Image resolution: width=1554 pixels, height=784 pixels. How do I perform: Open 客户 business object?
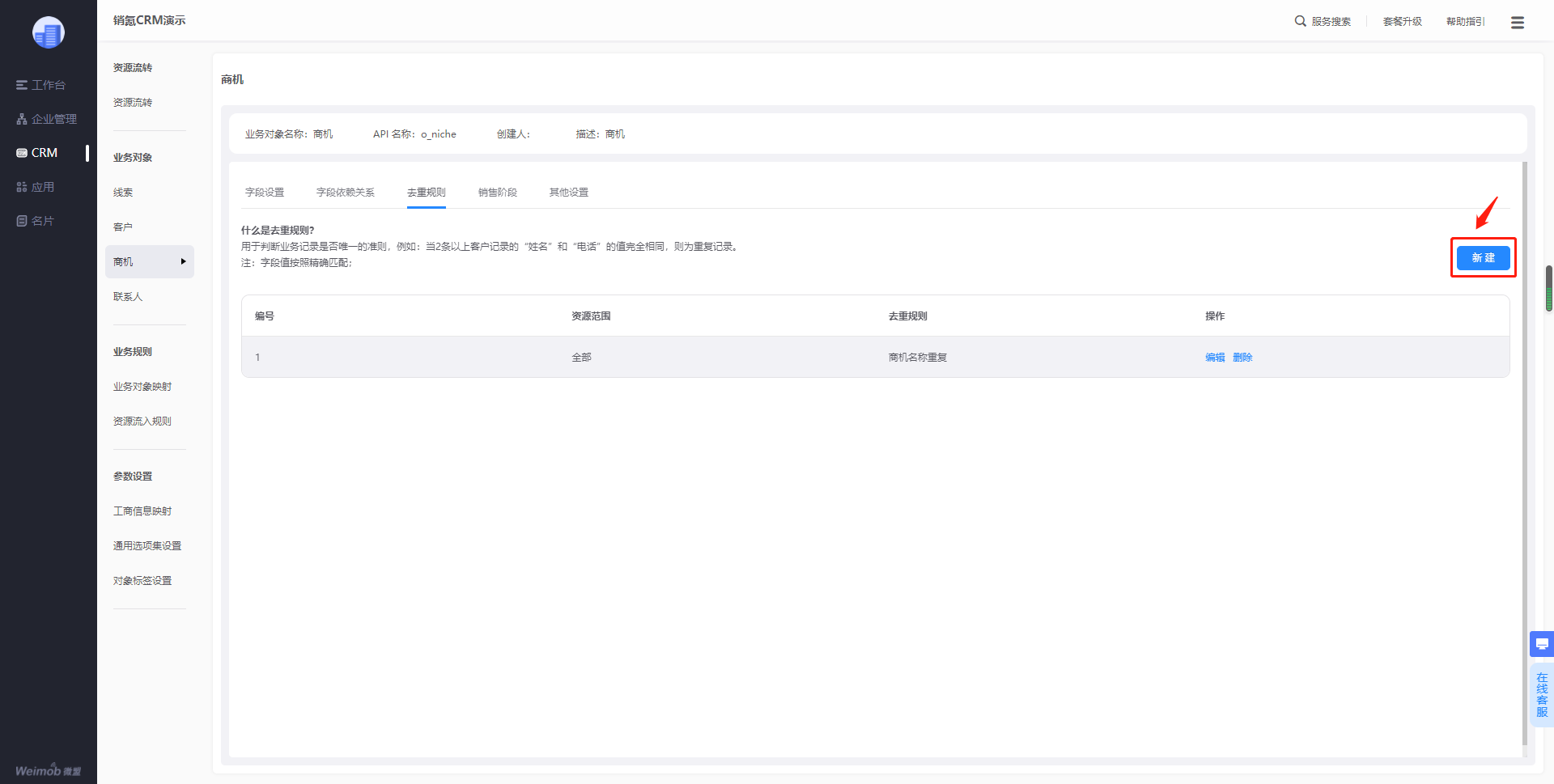tap(123, 227)
